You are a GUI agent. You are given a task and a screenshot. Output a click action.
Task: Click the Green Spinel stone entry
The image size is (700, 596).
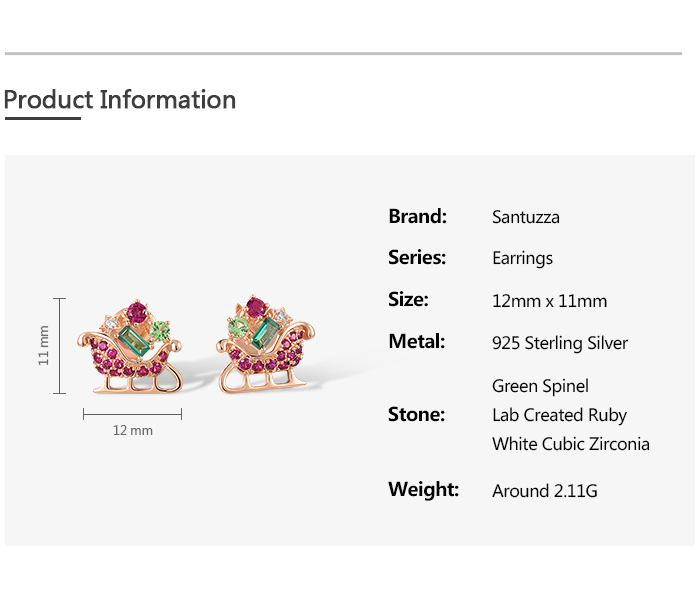tap(540, 386)
